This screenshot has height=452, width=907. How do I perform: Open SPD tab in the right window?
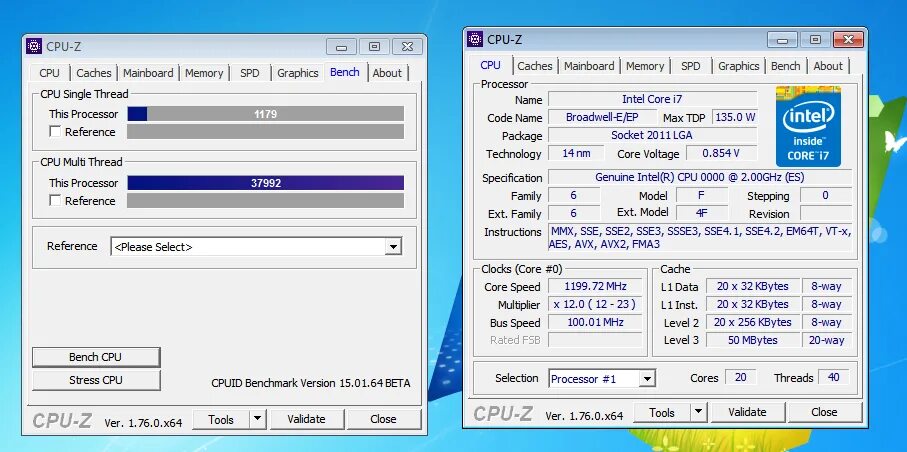(691, 66)
